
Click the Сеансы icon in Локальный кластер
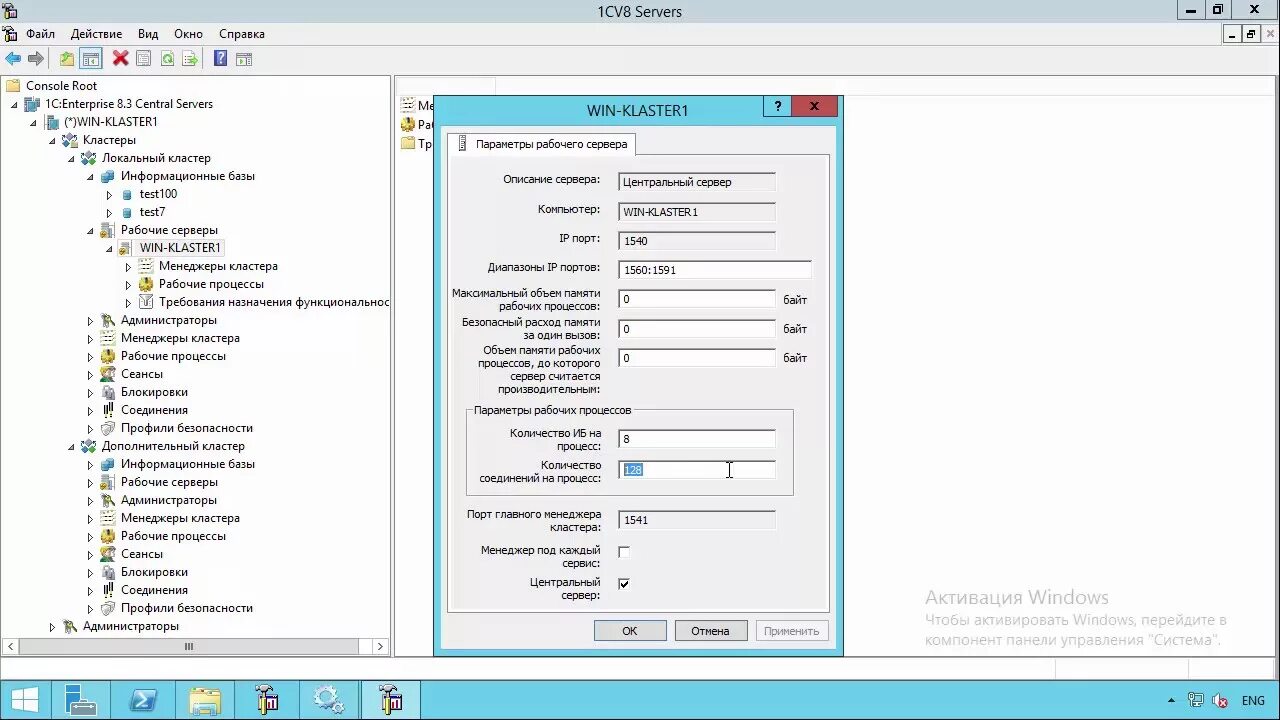[x=108, y=374]
